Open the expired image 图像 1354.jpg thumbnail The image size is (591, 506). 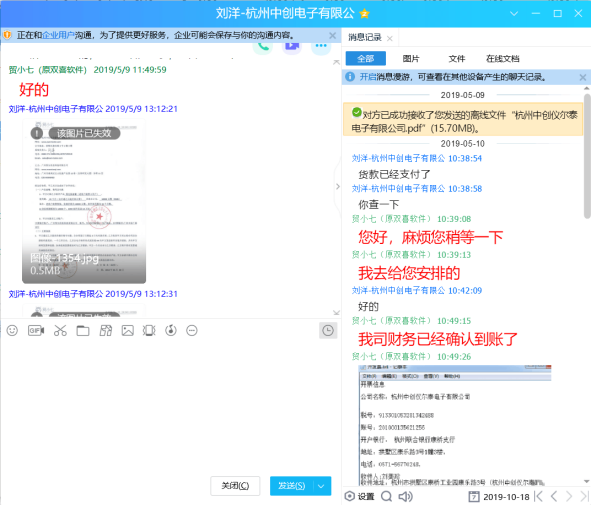[84, 201]
